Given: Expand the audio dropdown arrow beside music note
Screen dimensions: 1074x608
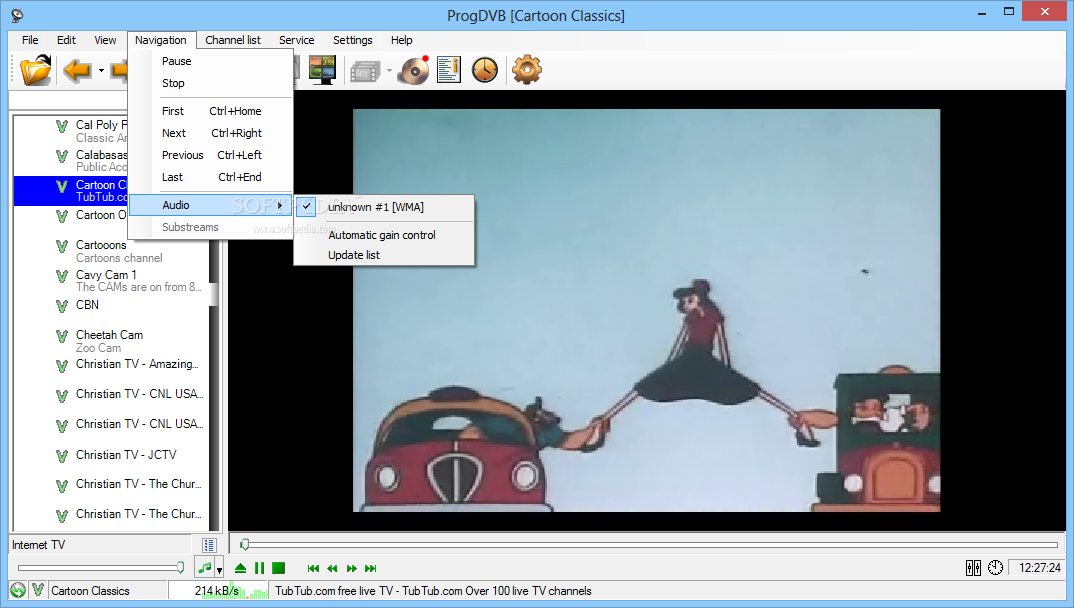Looking at the screenshot, I should (219, 569).
